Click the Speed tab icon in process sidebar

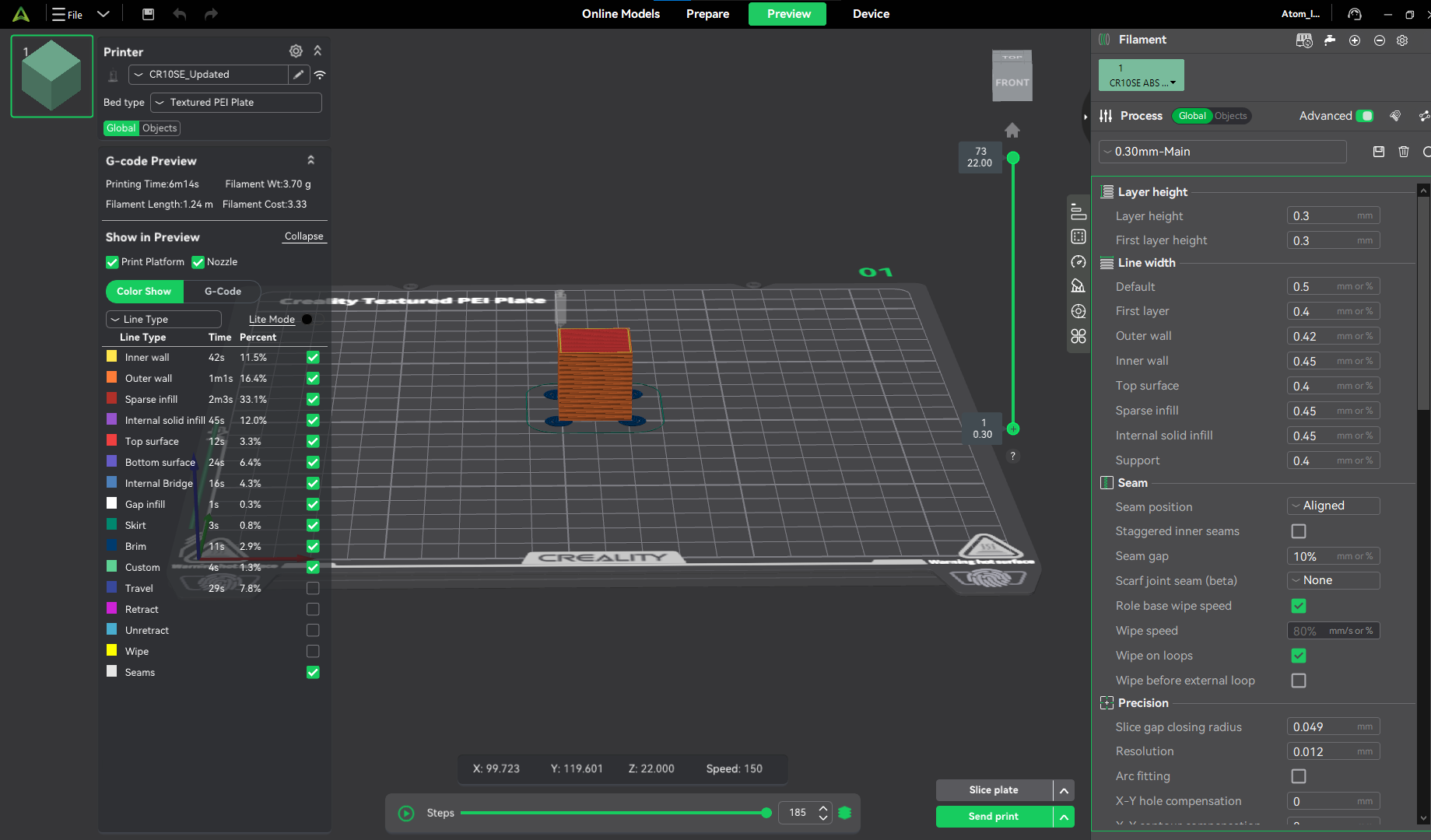(1079, 262)
